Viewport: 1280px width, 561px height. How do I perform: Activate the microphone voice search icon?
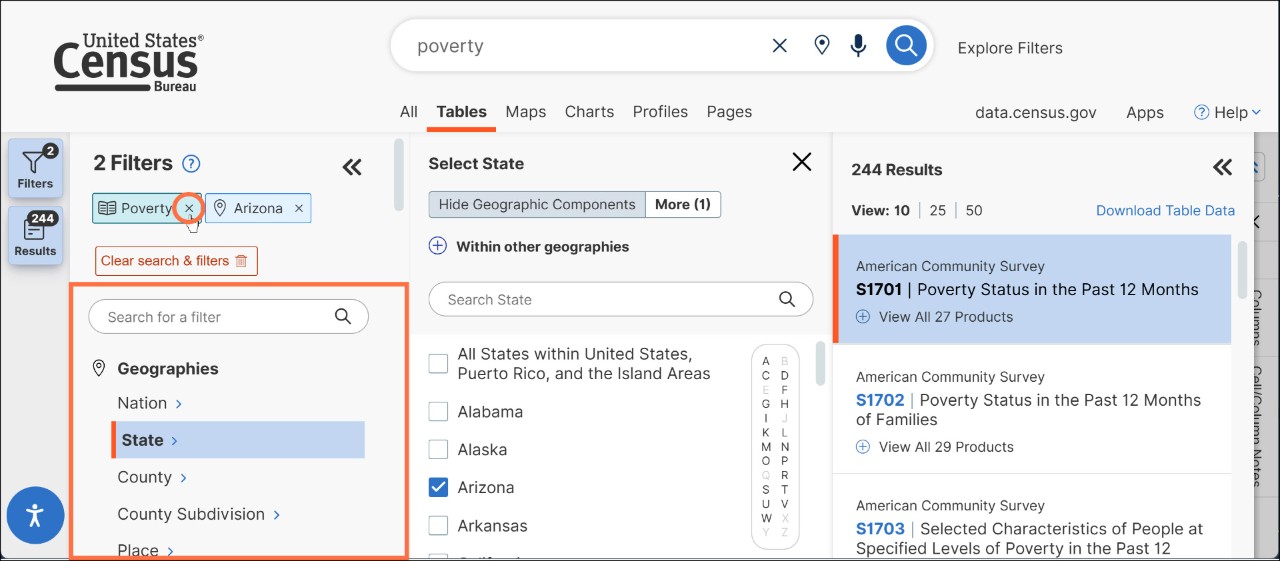click(x=858, y=46)
